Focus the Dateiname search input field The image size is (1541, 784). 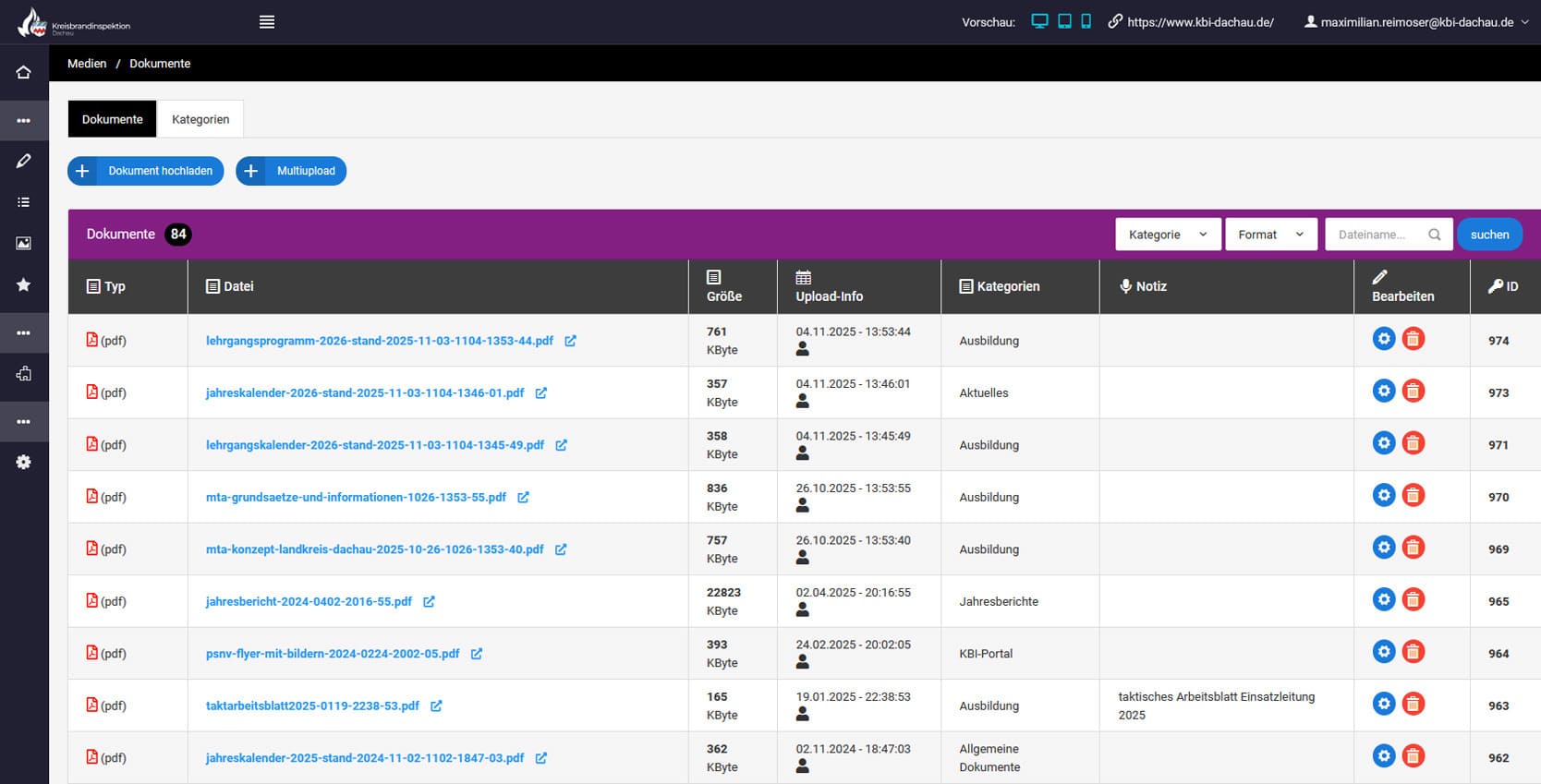click(x=1378, y=235)
